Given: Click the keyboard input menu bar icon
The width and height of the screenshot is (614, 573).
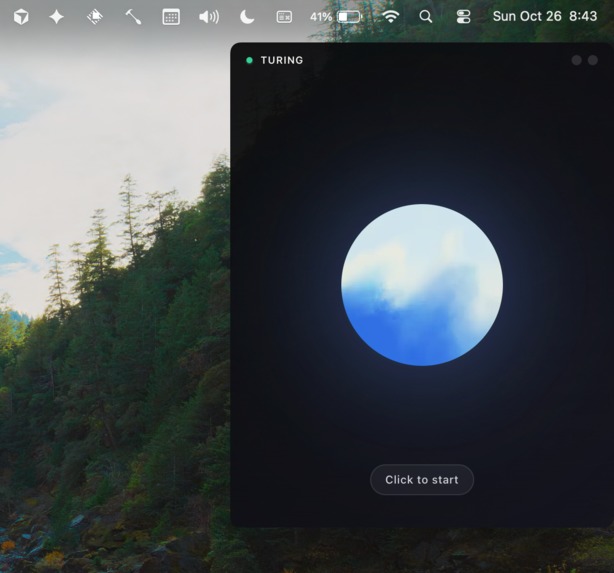Looking at the screenshot, I should point(284,17).
